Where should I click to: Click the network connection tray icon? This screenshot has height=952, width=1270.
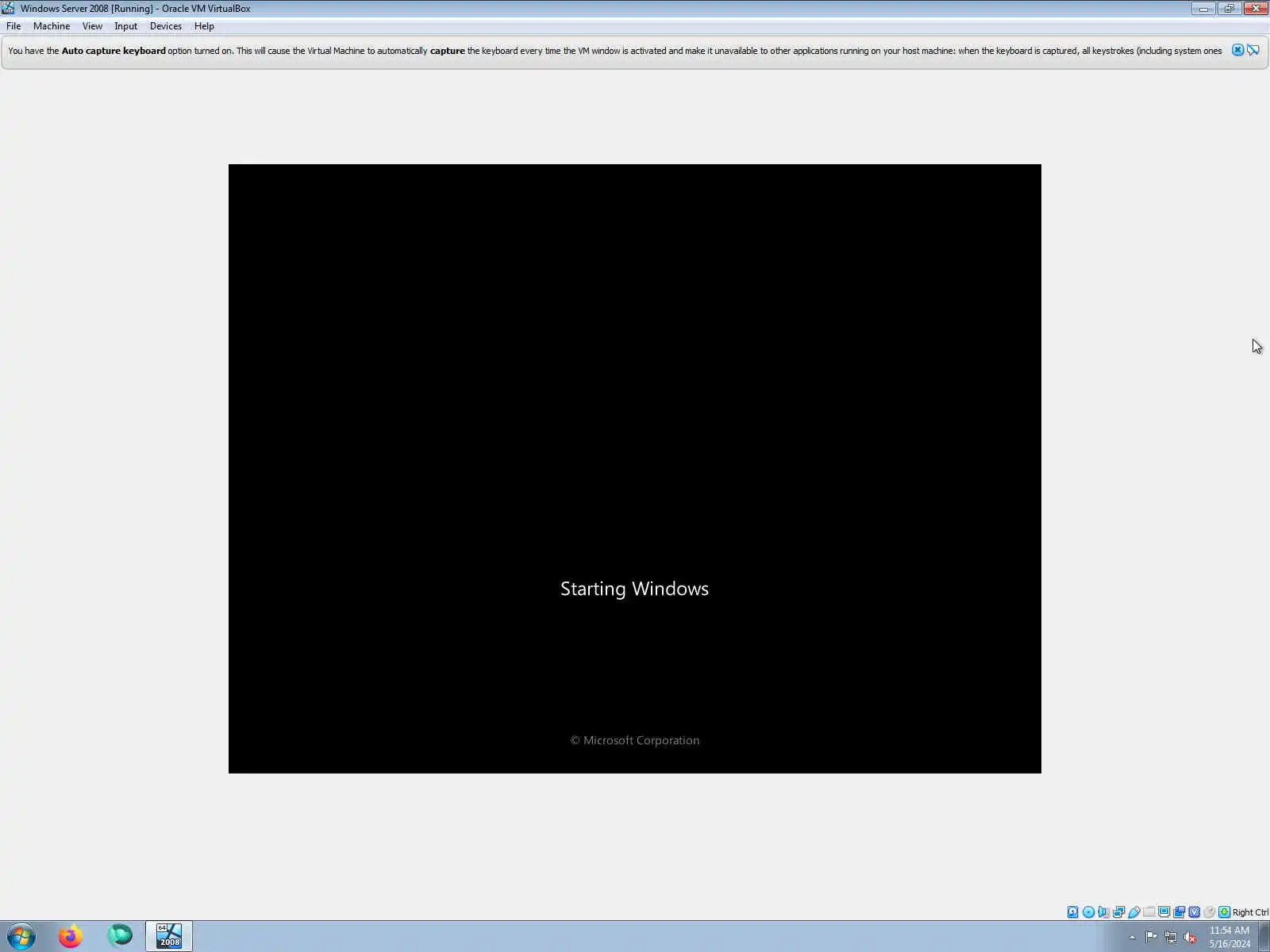click(1171, 937)
